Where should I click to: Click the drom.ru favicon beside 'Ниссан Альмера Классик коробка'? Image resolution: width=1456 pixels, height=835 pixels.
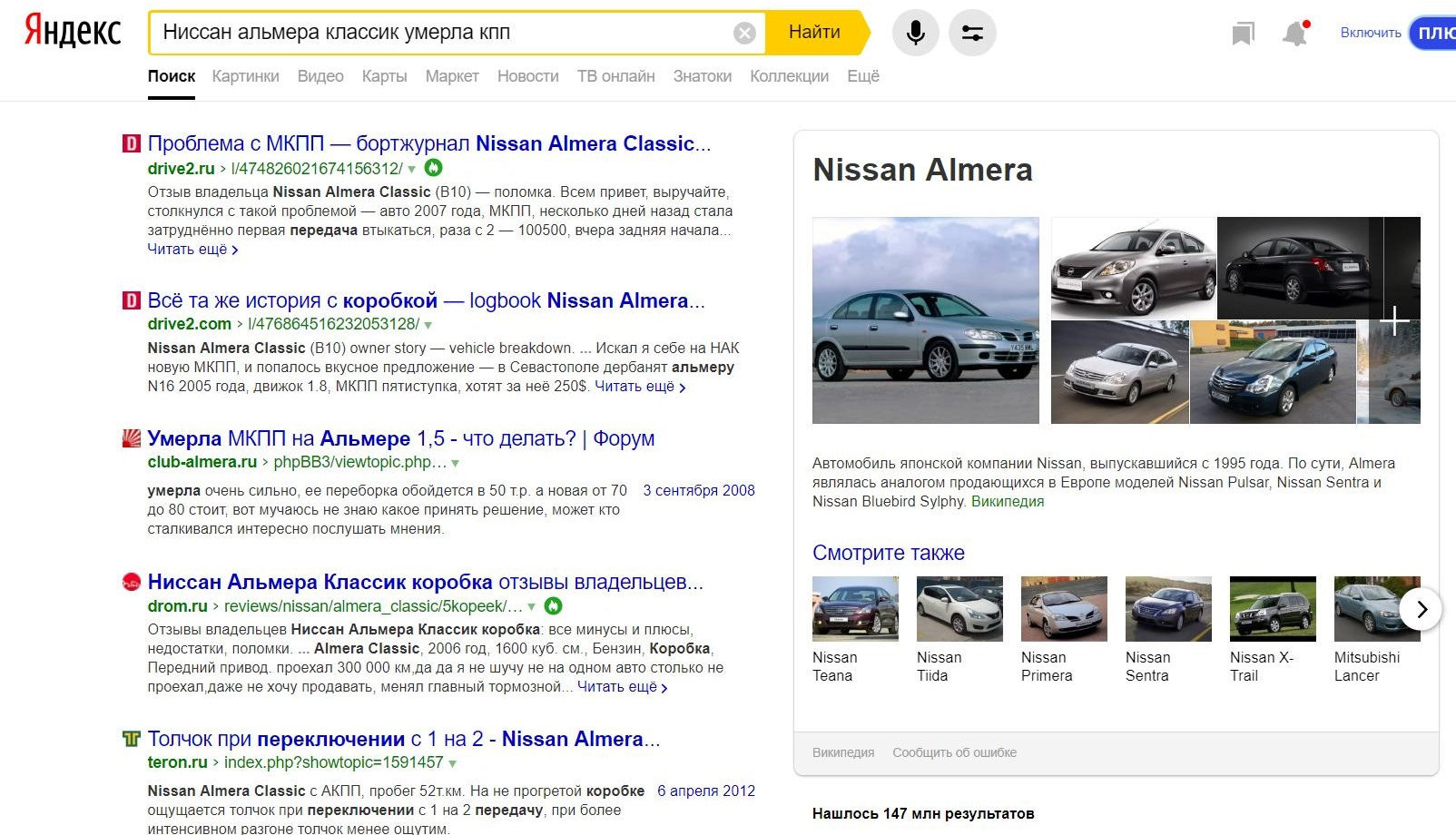point(132,582)
